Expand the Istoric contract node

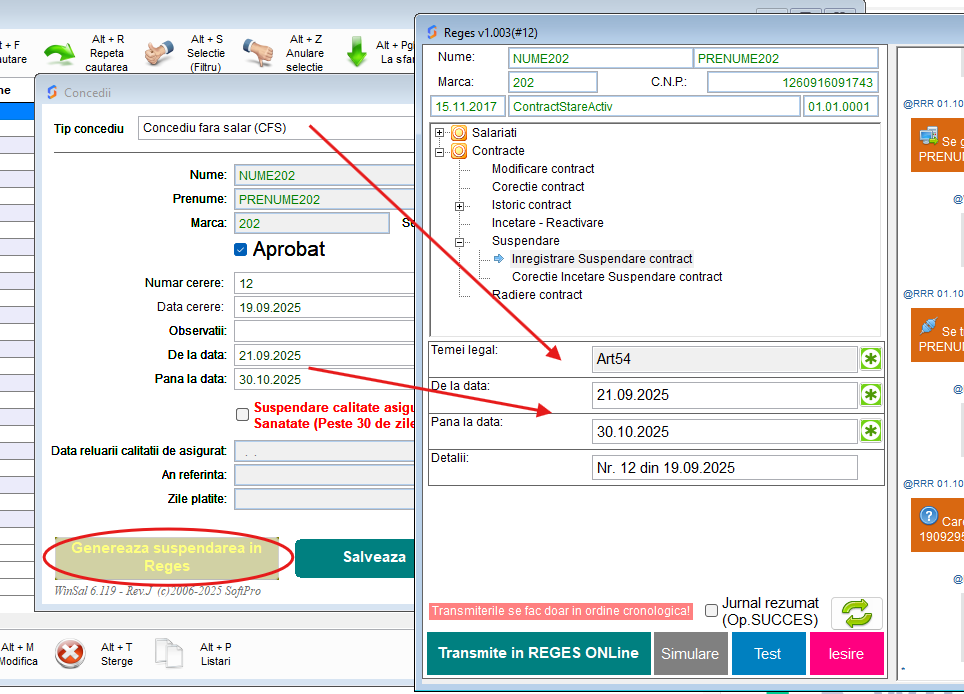click(x=460, y=205)
